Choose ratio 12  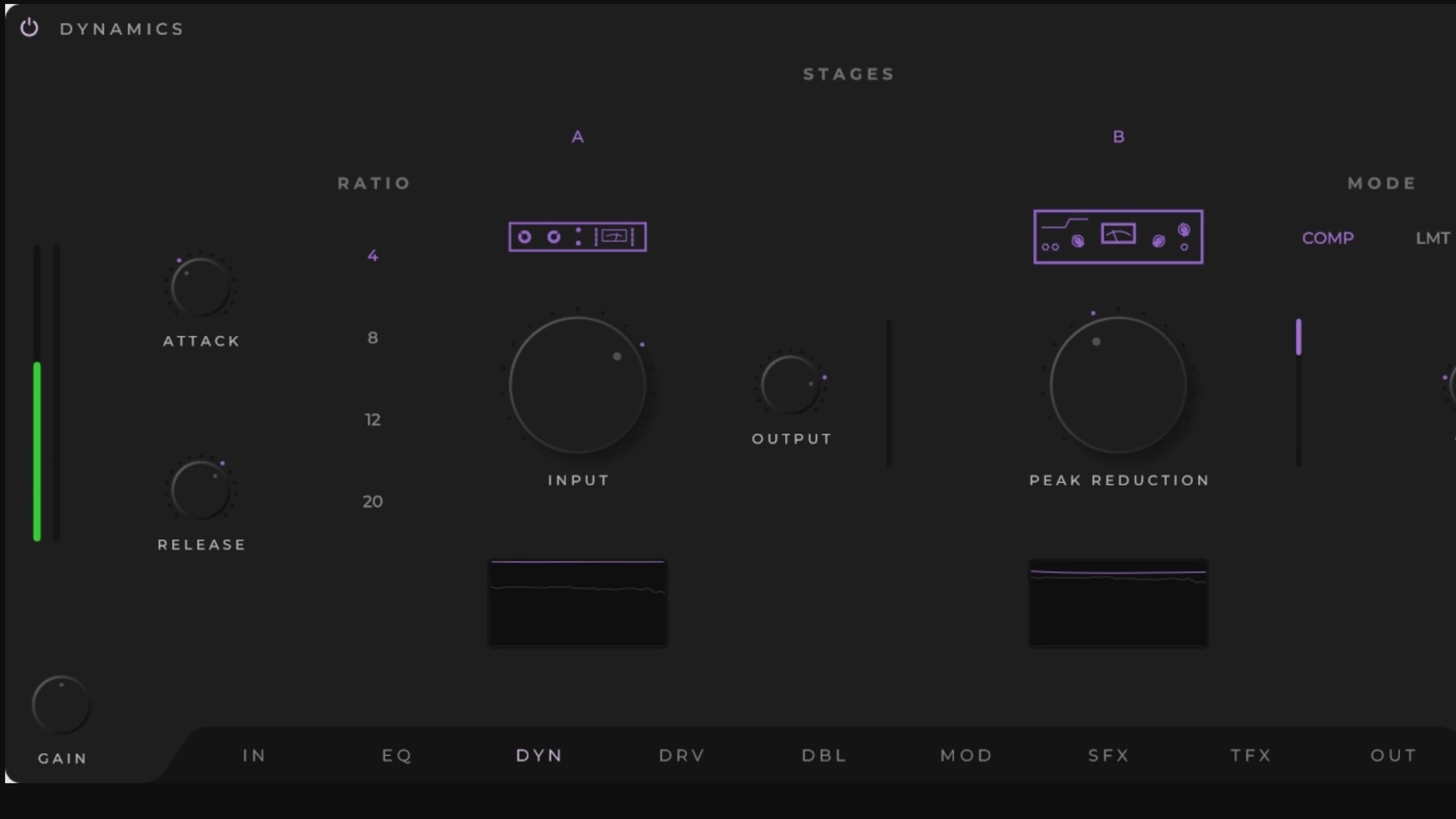[x=372, y=419]
